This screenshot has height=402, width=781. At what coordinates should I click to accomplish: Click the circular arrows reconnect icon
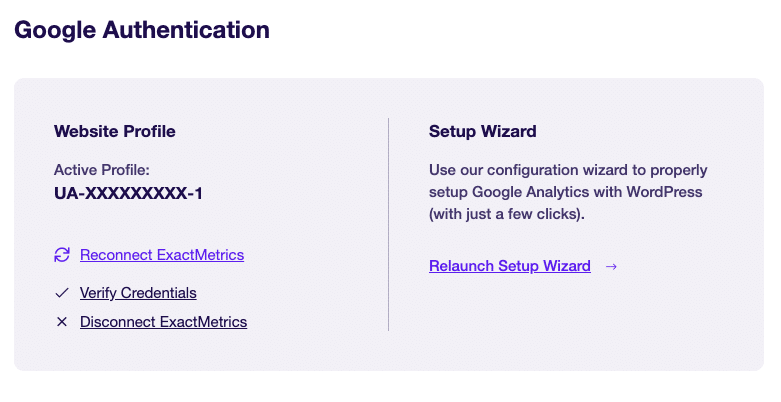pyautogui.click(x=62, y=255)
